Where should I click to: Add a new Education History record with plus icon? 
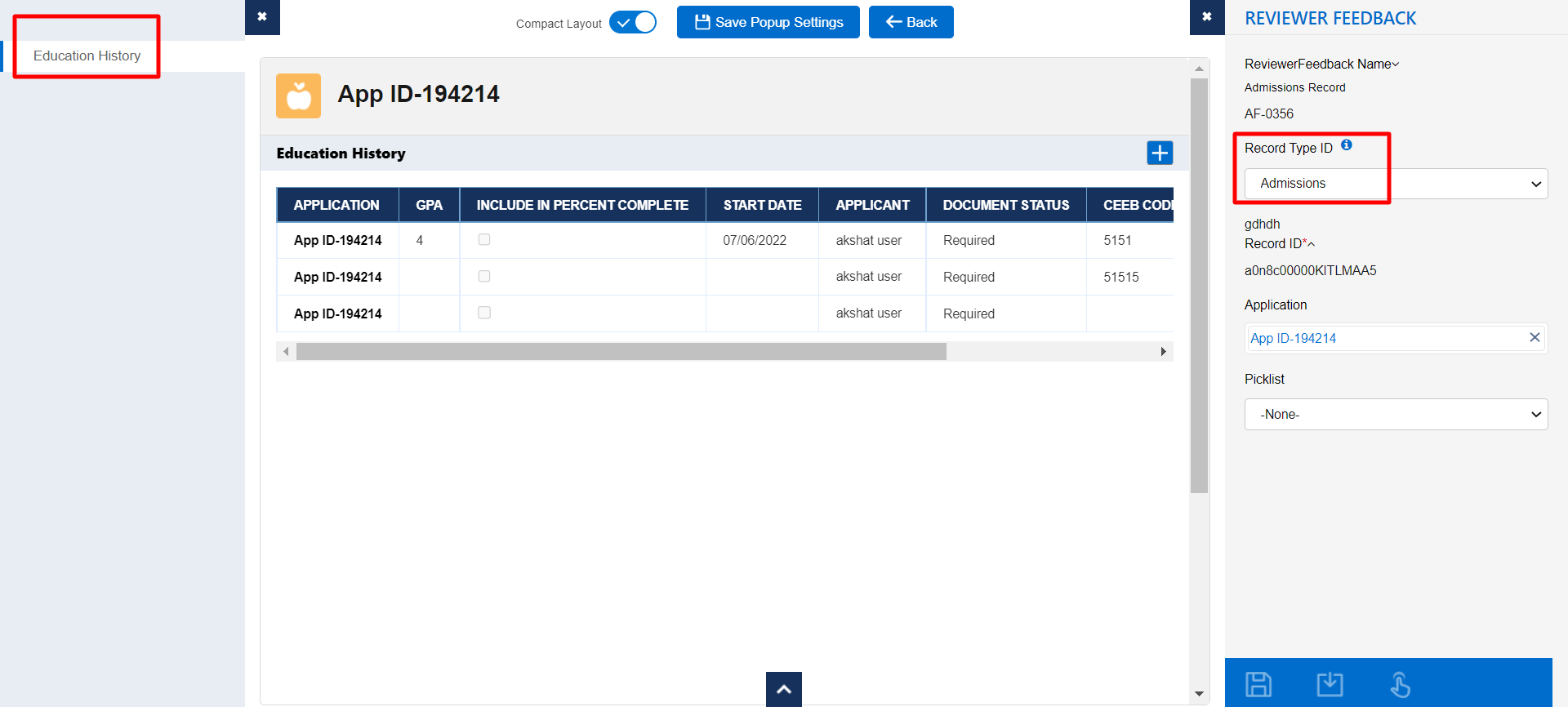[1160, 153]
